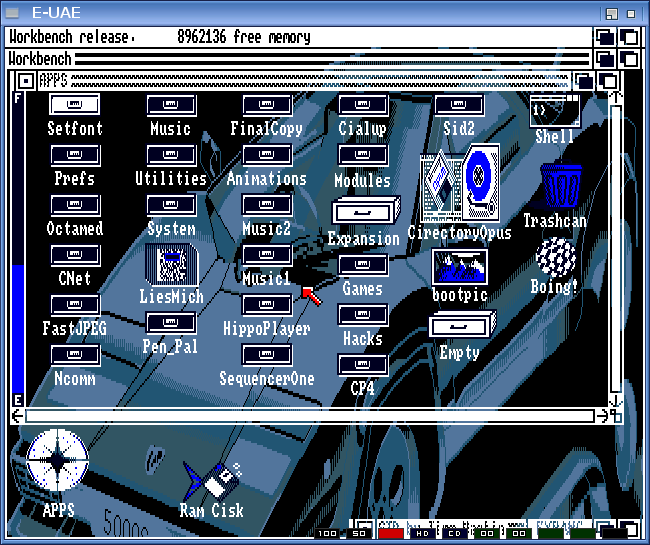Select the Ram Disk icon
The height and width of the screenshot is (545, 650).
tap(212, 481)
